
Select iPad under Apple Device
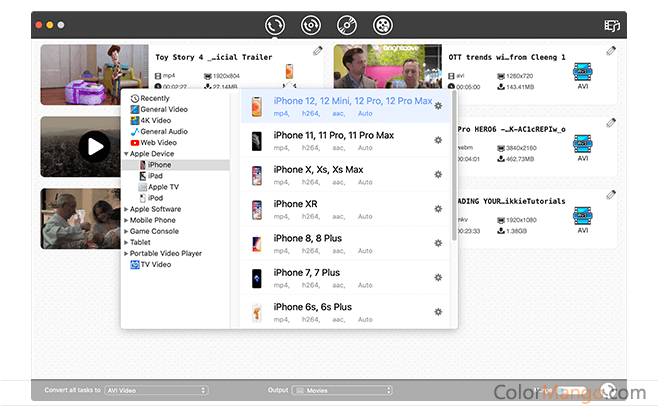(151, 176)
